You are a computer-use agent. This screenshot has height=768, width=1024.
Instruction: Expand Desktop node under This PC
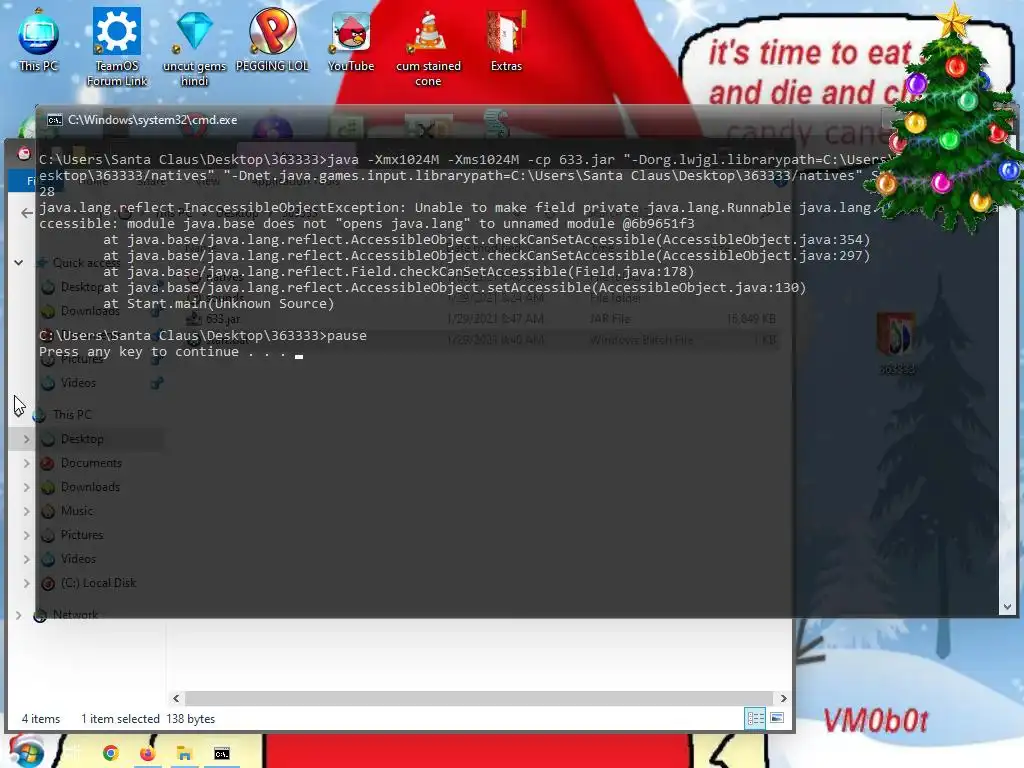(x=27, y=439)
